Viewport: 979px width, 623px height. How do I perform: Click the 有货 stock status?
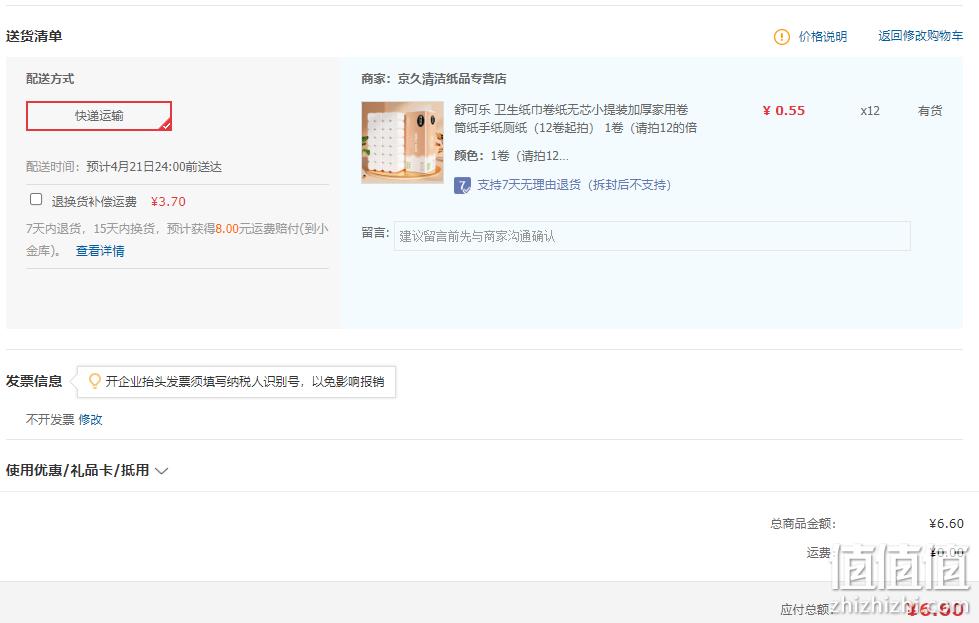(x=930, y=111)
